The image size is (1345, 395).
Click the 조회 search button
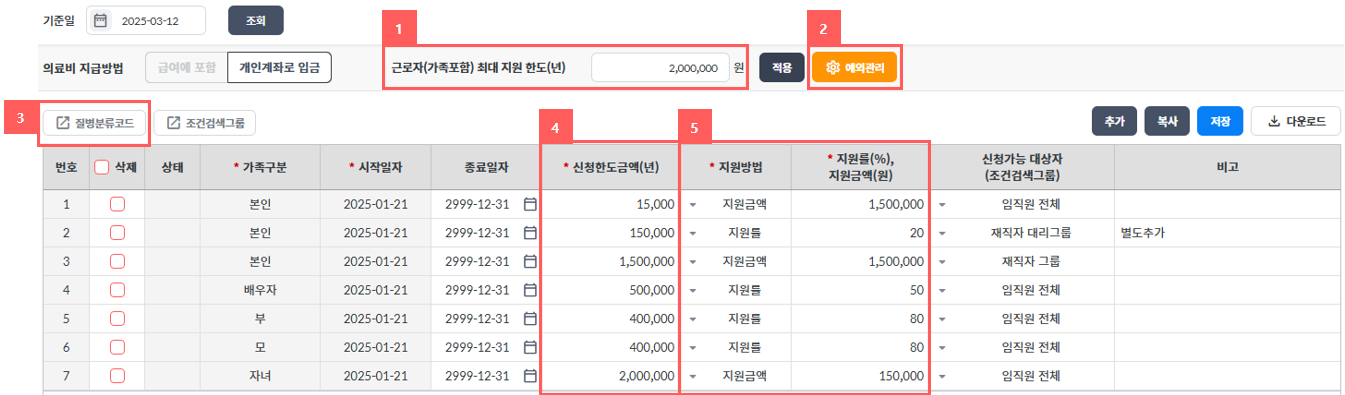point(256,20)
